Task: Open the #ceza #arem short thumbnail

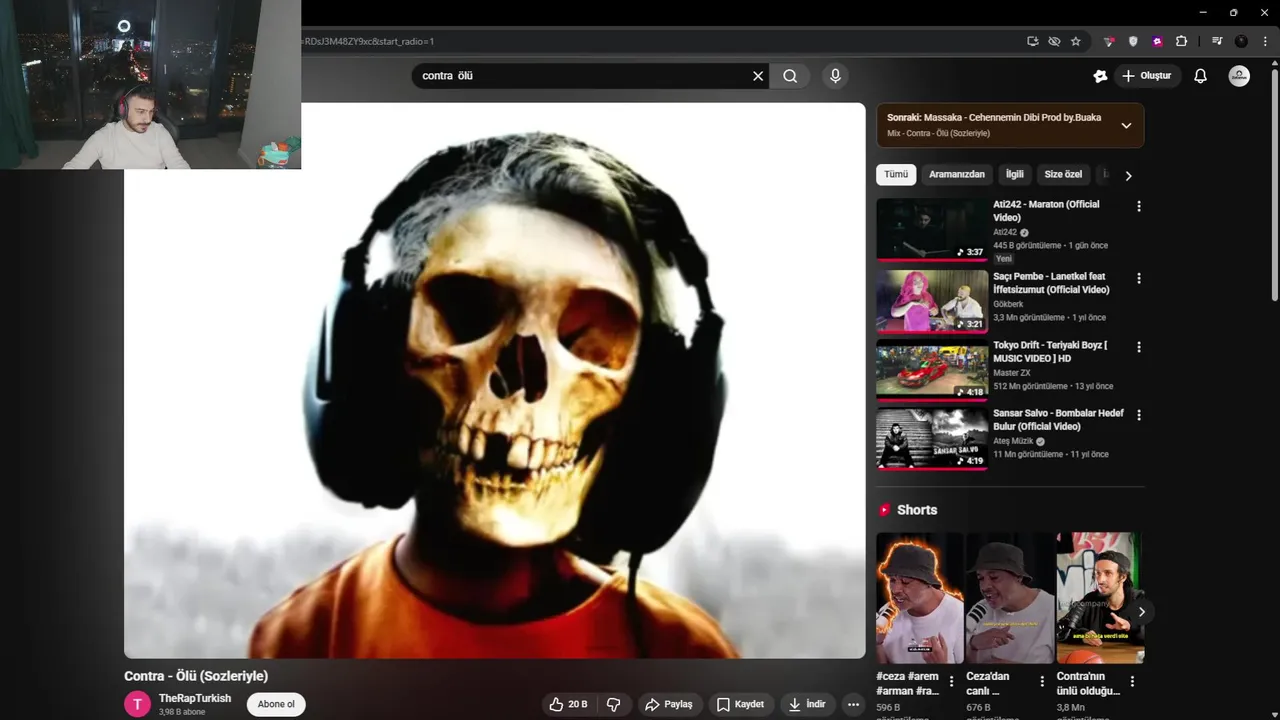Action: pyautogui.click(x=919, y=598)
